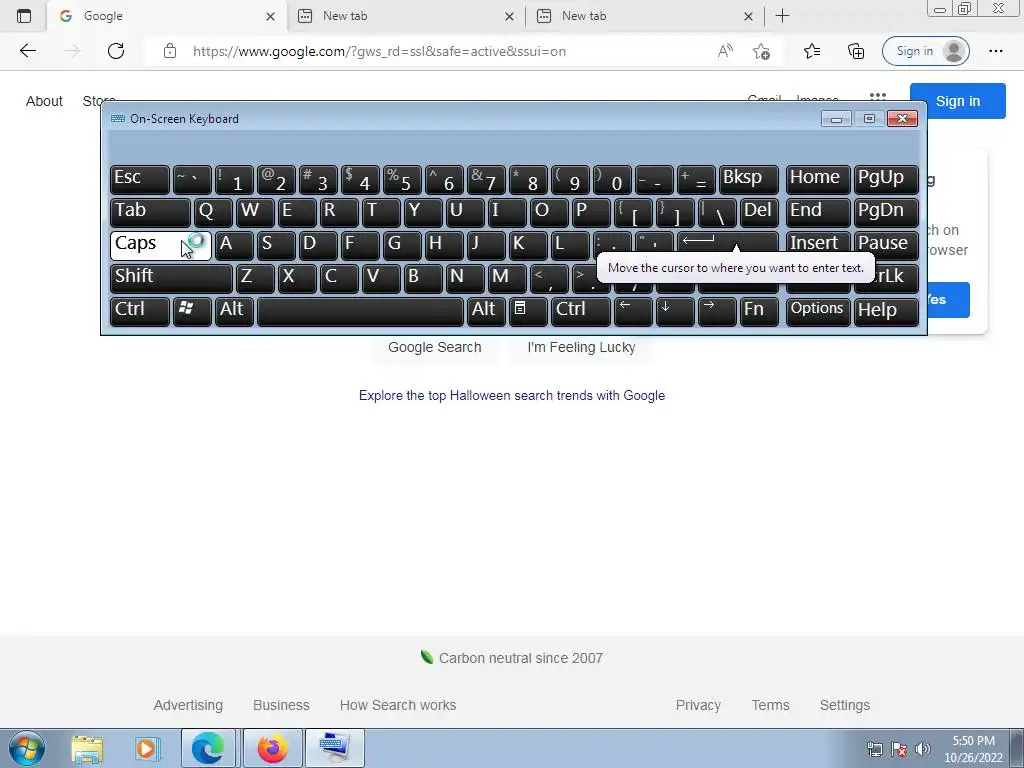The image size is (1024, 768).
Task: Click the left arrow key
Action: [633, 312]
